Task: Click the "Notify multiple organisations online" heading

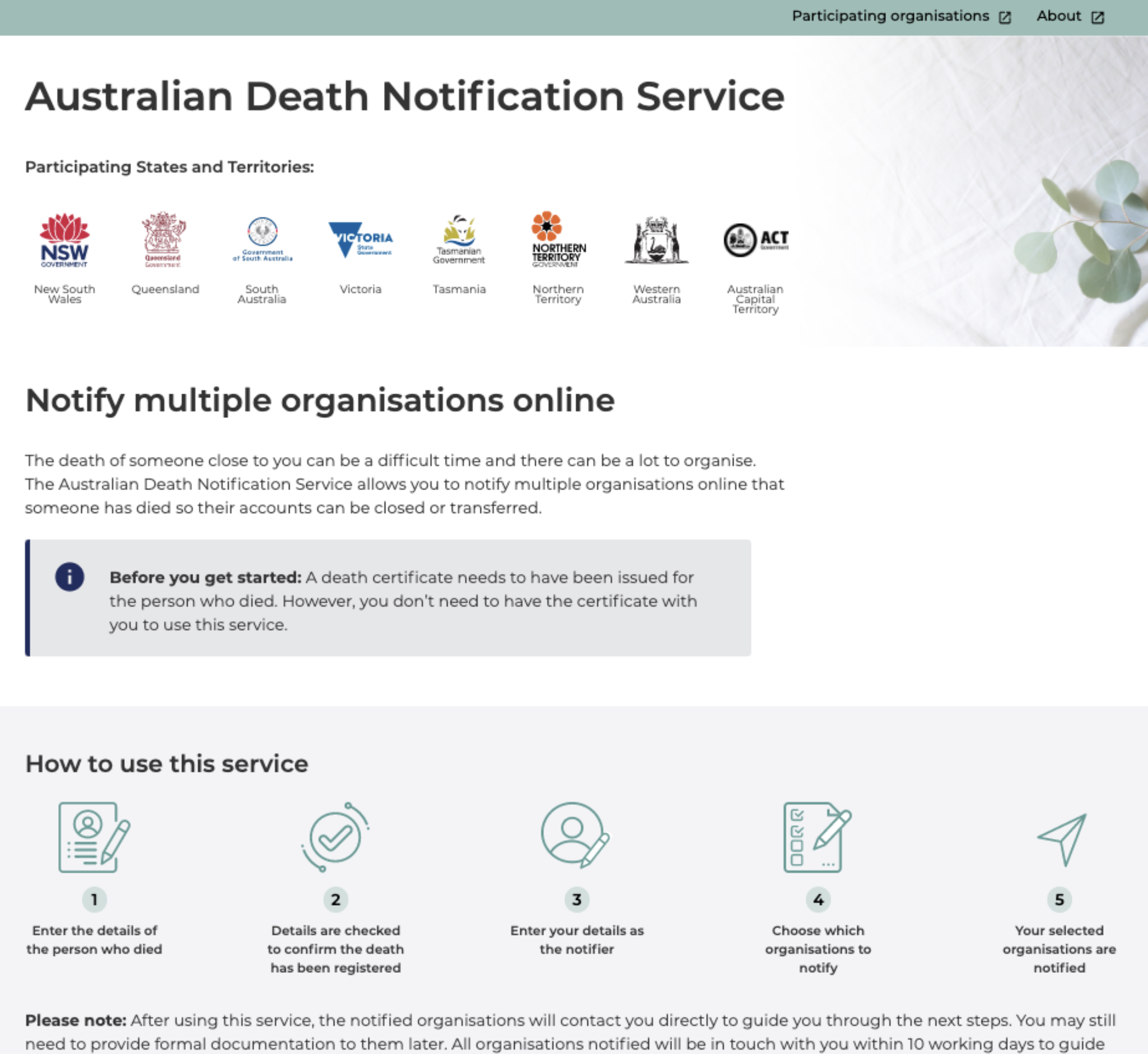Action: [x=320, y=400]
